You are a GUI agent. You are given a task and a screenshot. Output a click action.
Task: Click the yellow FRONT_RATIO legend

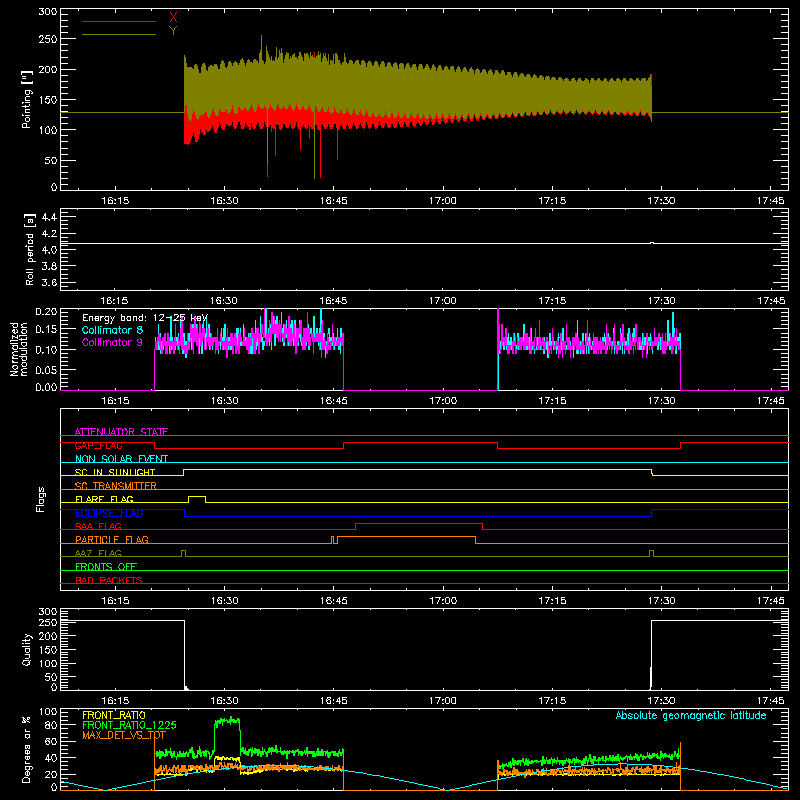(x=114, y=715)
